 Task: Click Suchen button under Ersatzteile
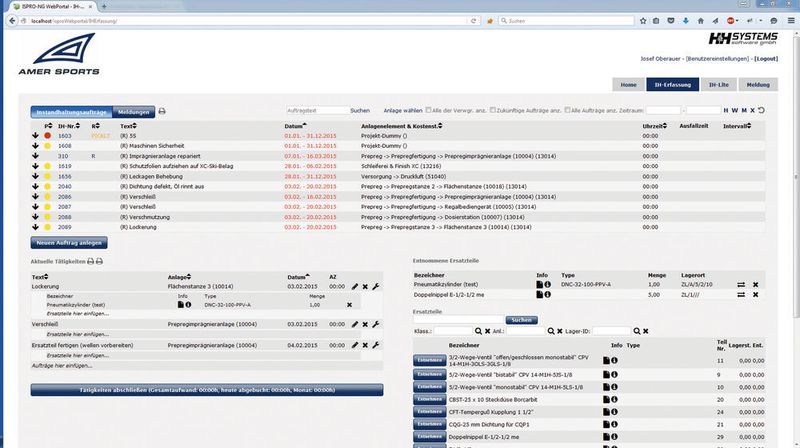click(x=521, y=320)
